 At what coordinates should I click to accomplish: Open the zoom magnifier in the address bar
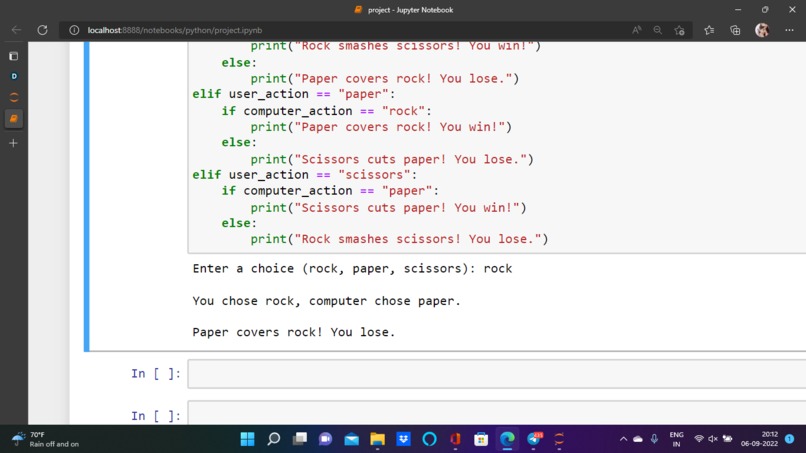click(657, 30)
